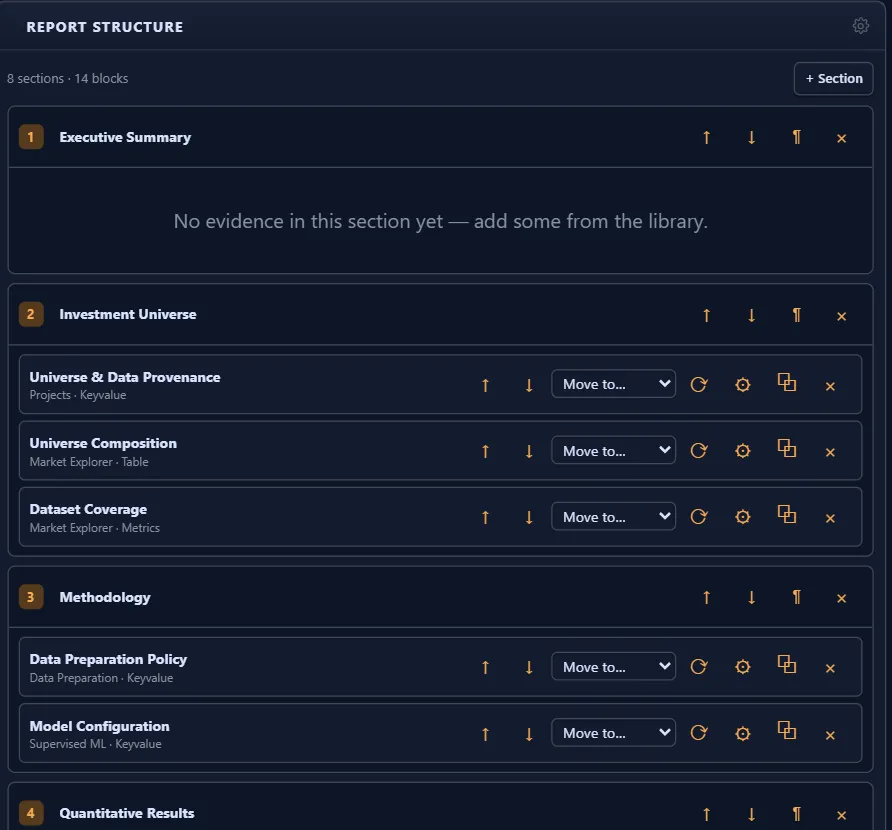892x830 pixels.
Task: Open settings for Universe & Data Provenance
Action: [742, 385]
